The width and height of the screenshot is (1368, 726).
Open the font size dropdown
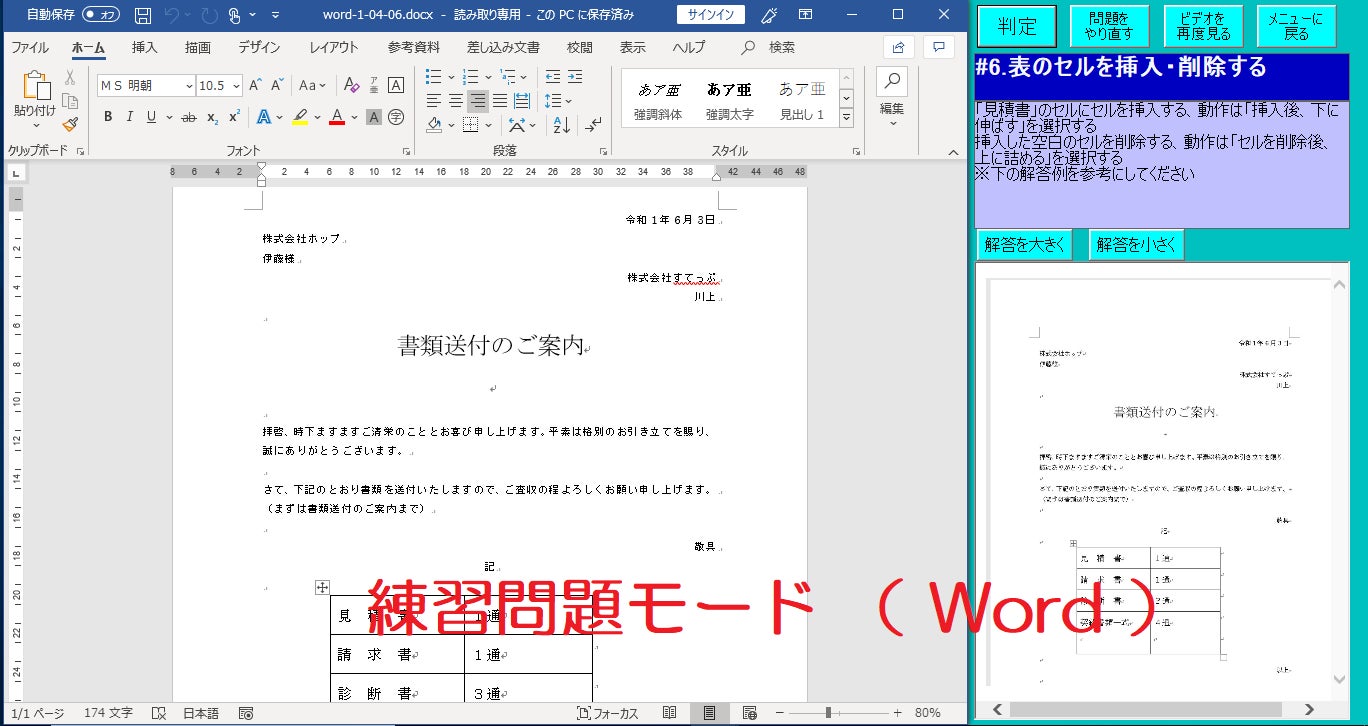coord(235,86)
